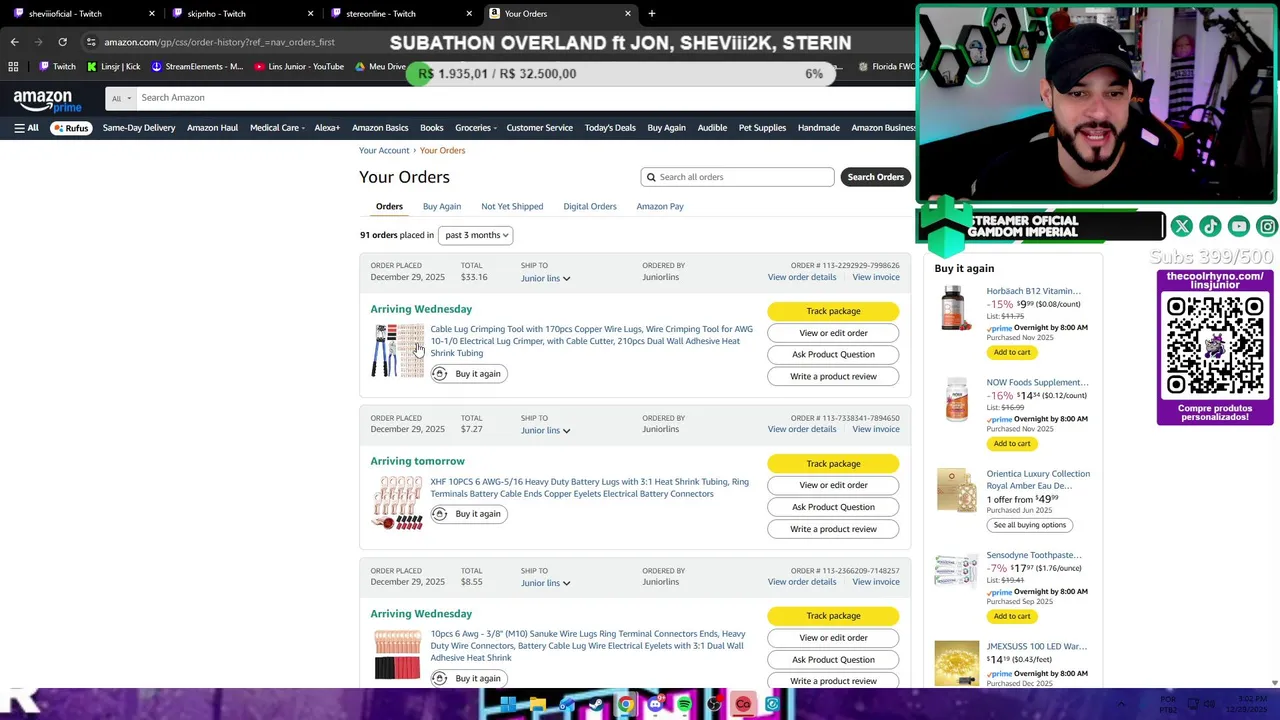This screenshot has width=1280, height=720.
Task: Open the Meu Drive bookmark
Action: (380, 67)
